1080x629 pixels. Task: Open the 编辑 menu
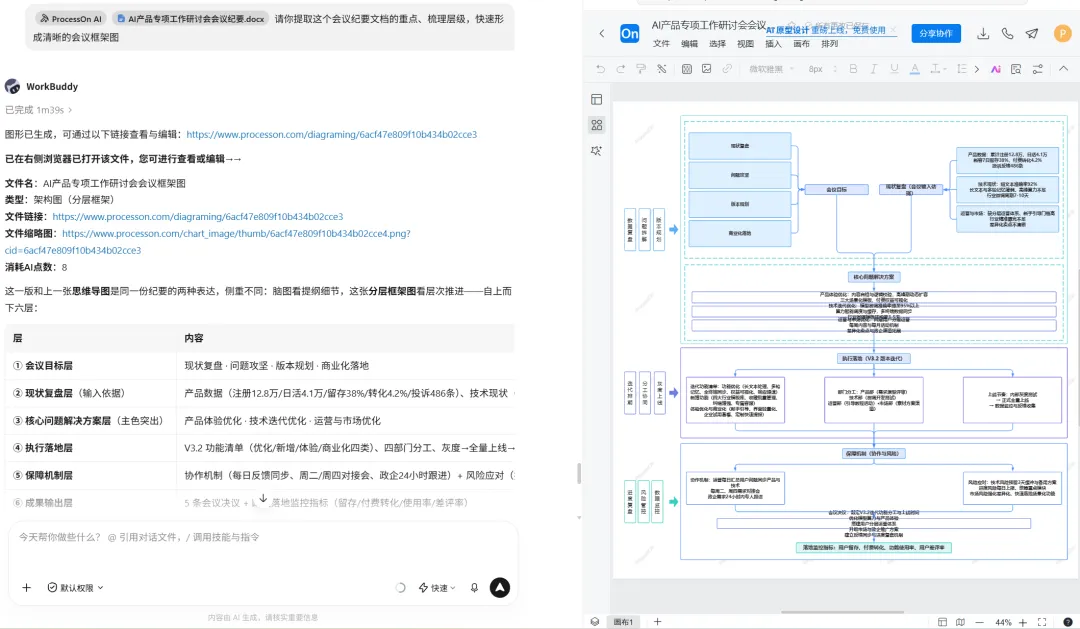[x=689, y=43]
